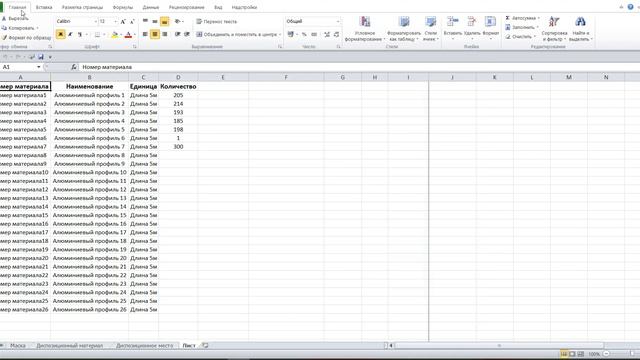Open Conditional Formatting (Условное форматирование)
The width and height of the screenshot is (640, 360).
pyautogui.click(x=365, y=29)
